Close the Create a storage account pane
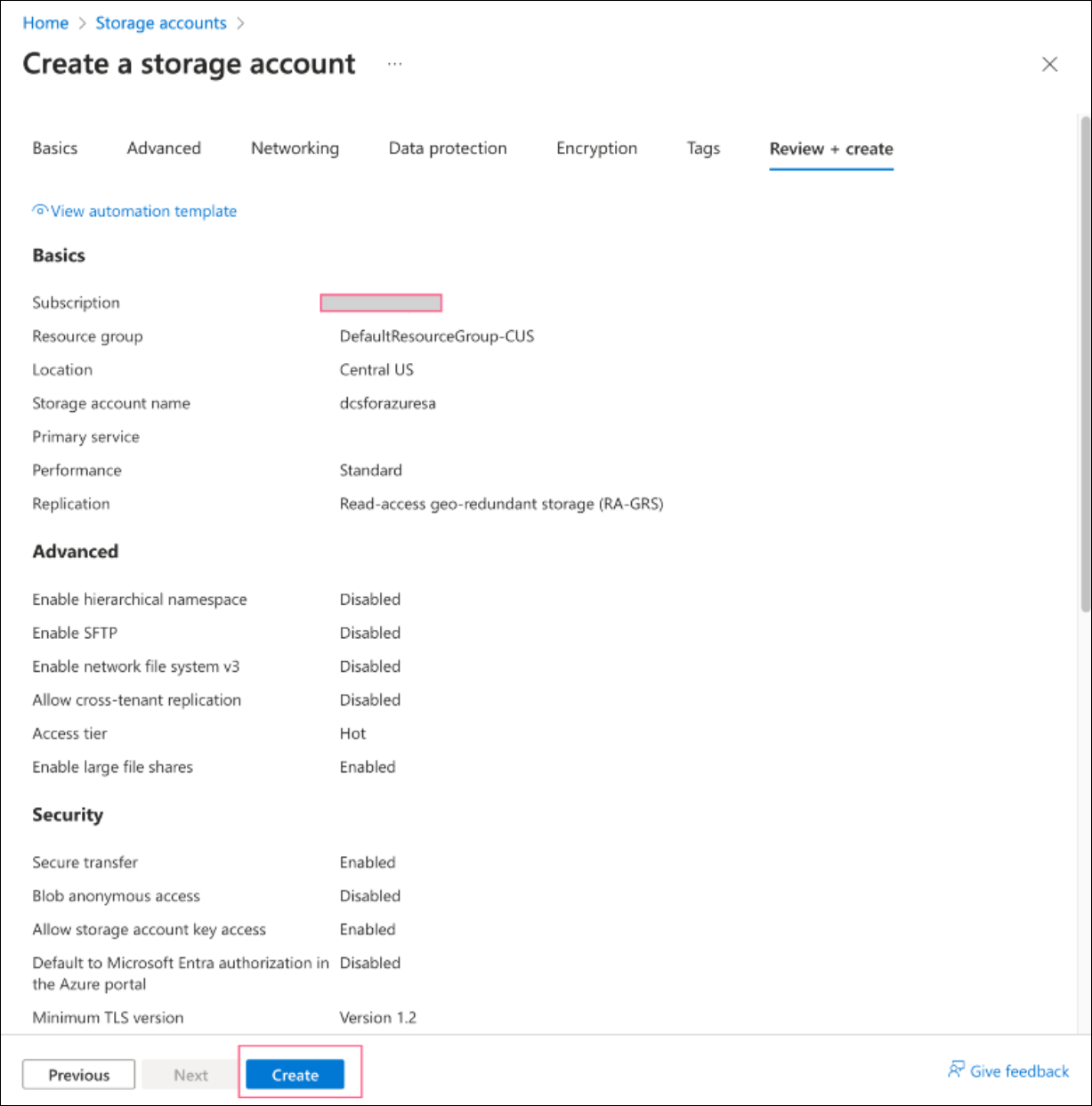This screenshot has height=1106, width=1092. click(x=1049, y=64)
